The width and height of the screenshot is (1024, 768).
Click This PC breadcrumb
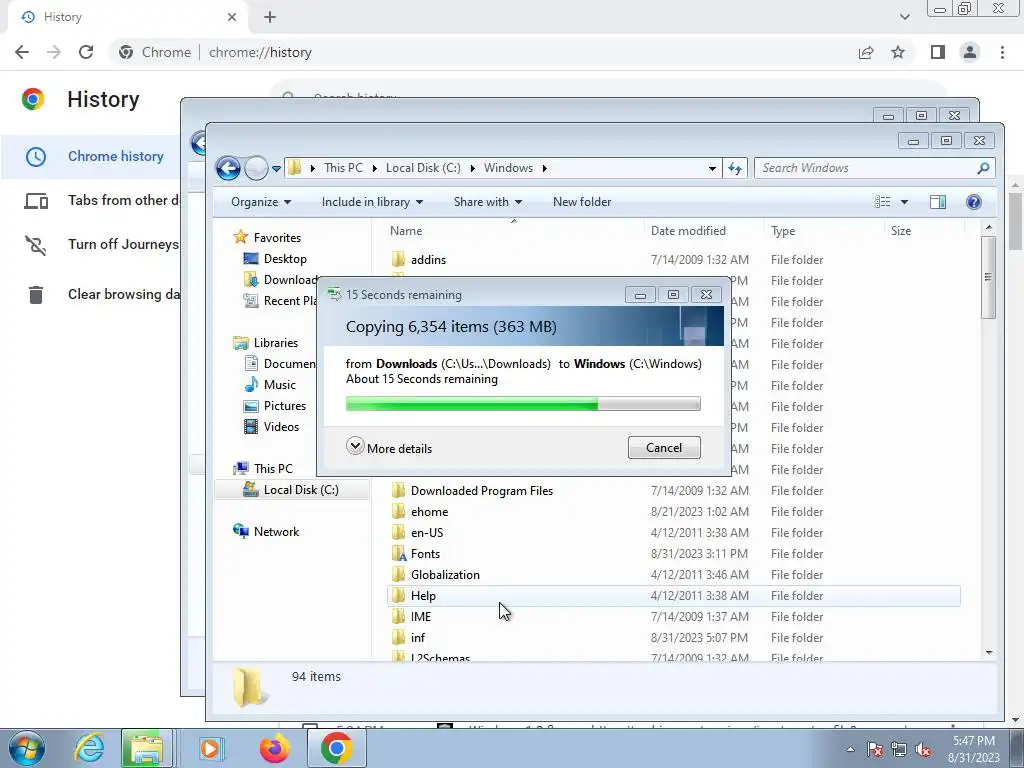[343, 168]
